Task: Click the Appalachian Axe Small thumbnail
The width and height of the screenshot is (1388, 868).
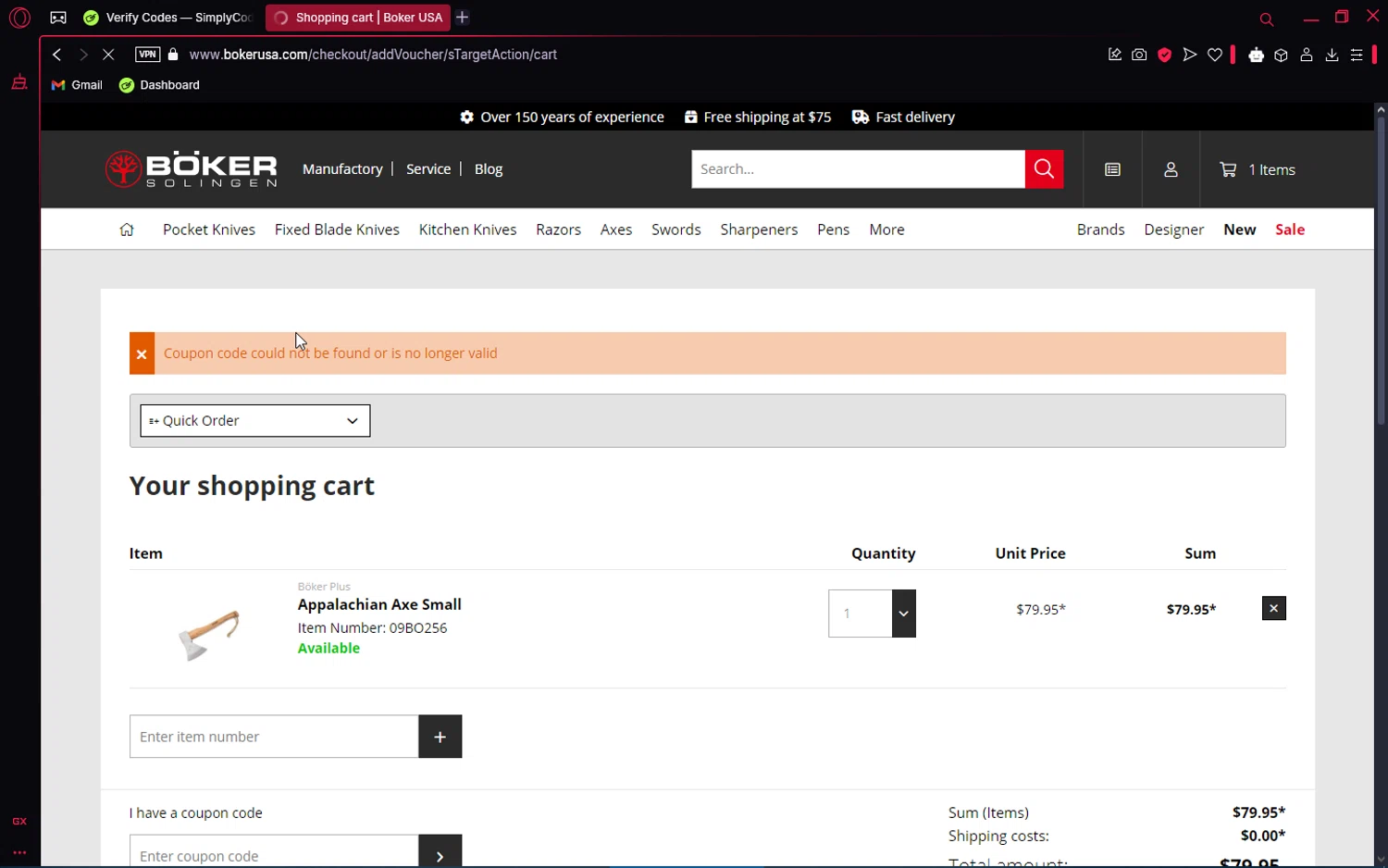Action: [209, 634]
